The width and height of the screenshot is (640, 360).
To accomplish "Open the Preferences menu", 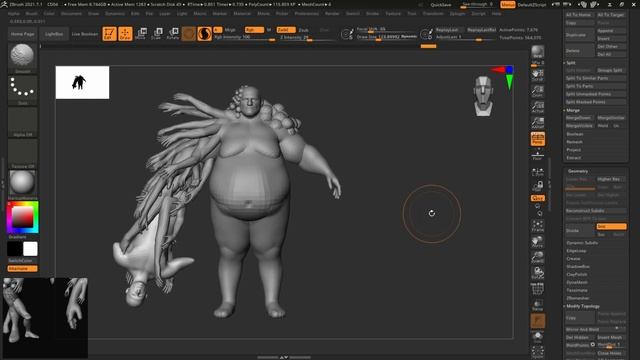I will tap(307, 13).
